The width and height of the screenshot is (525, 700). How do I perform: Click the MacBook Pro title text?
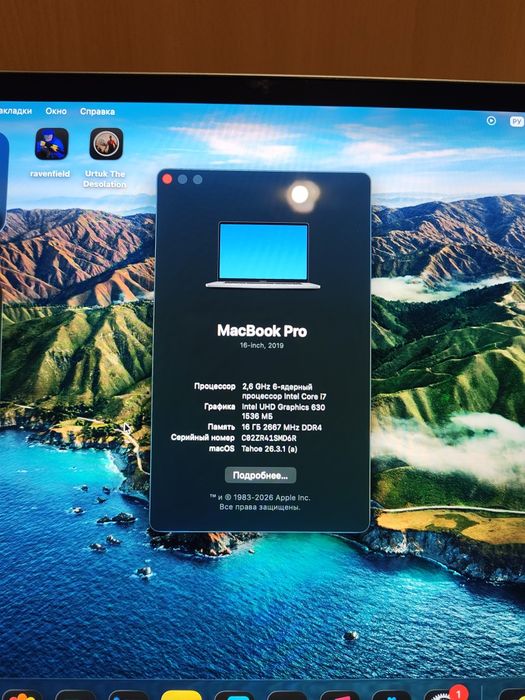click(x=262, y=331)
